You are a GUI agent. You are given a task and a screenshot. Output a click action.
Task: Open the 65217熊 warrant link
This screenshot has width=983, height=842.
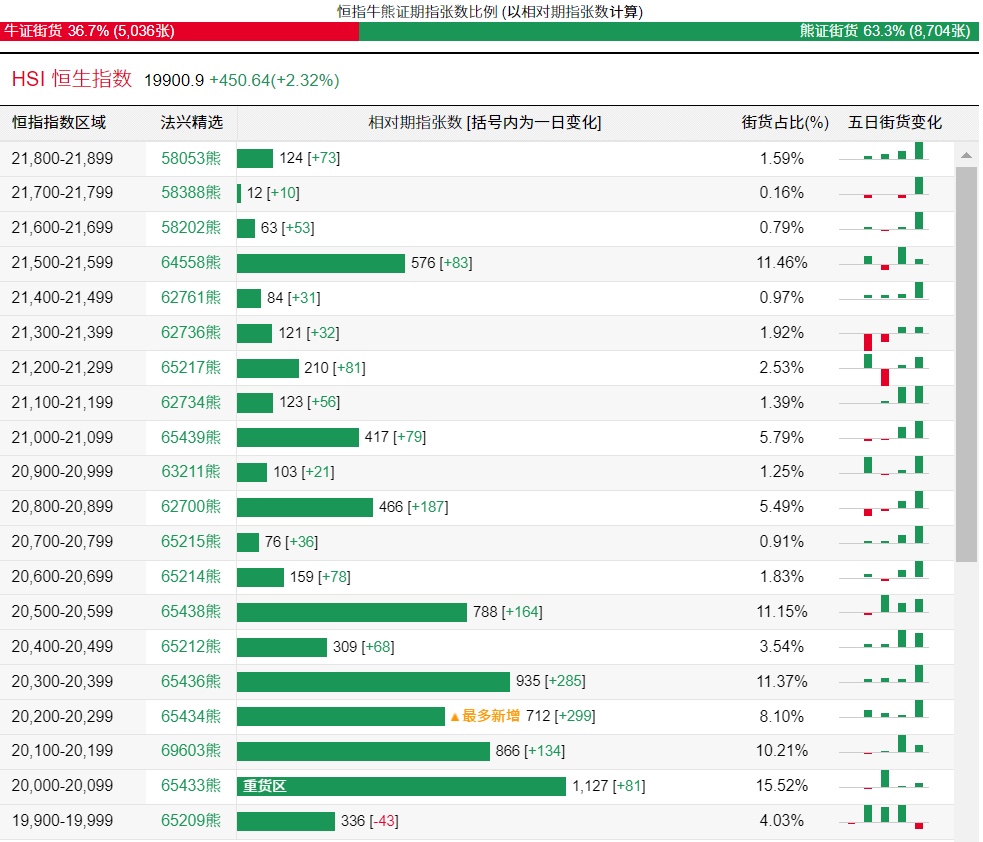(191, 367)
